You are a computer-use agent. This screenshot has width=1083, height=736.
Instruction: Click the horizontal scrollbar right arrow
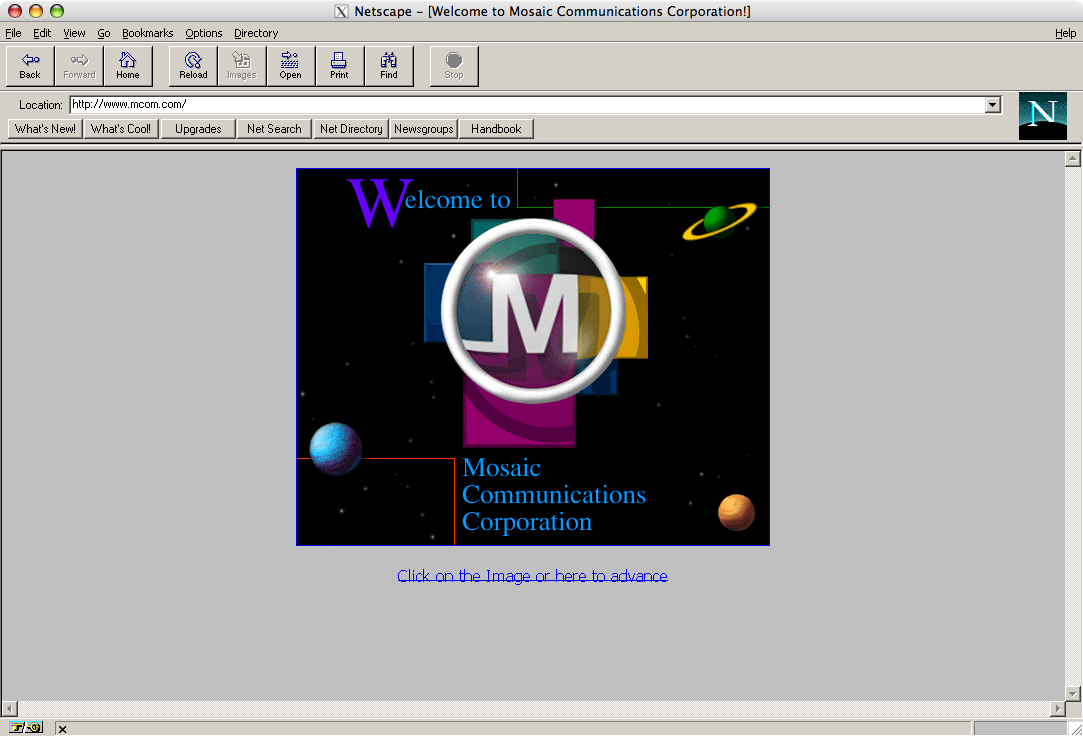tap(1057, 709)
